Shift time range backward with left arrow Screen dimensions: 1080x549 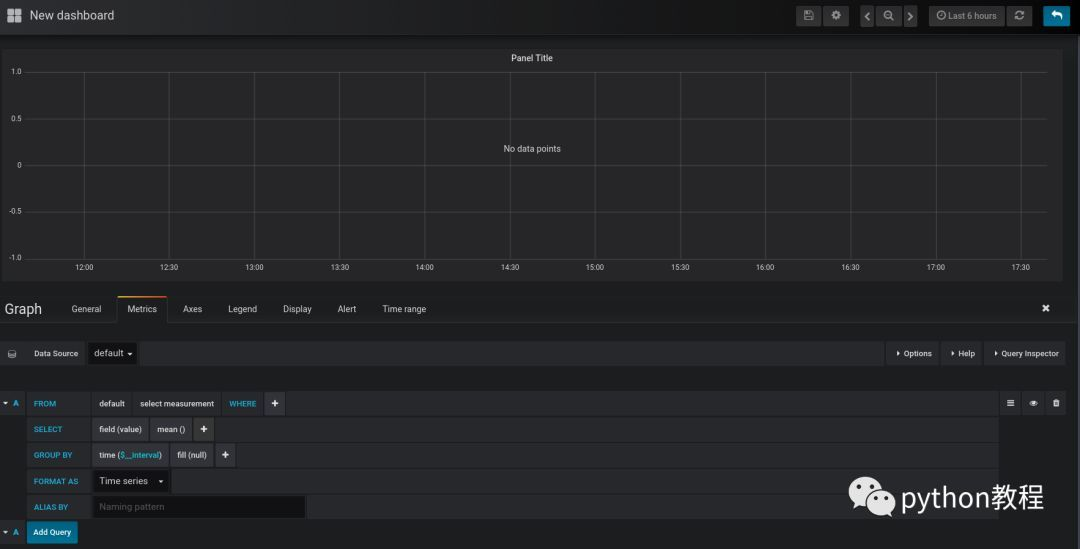(x=867, y=16)
